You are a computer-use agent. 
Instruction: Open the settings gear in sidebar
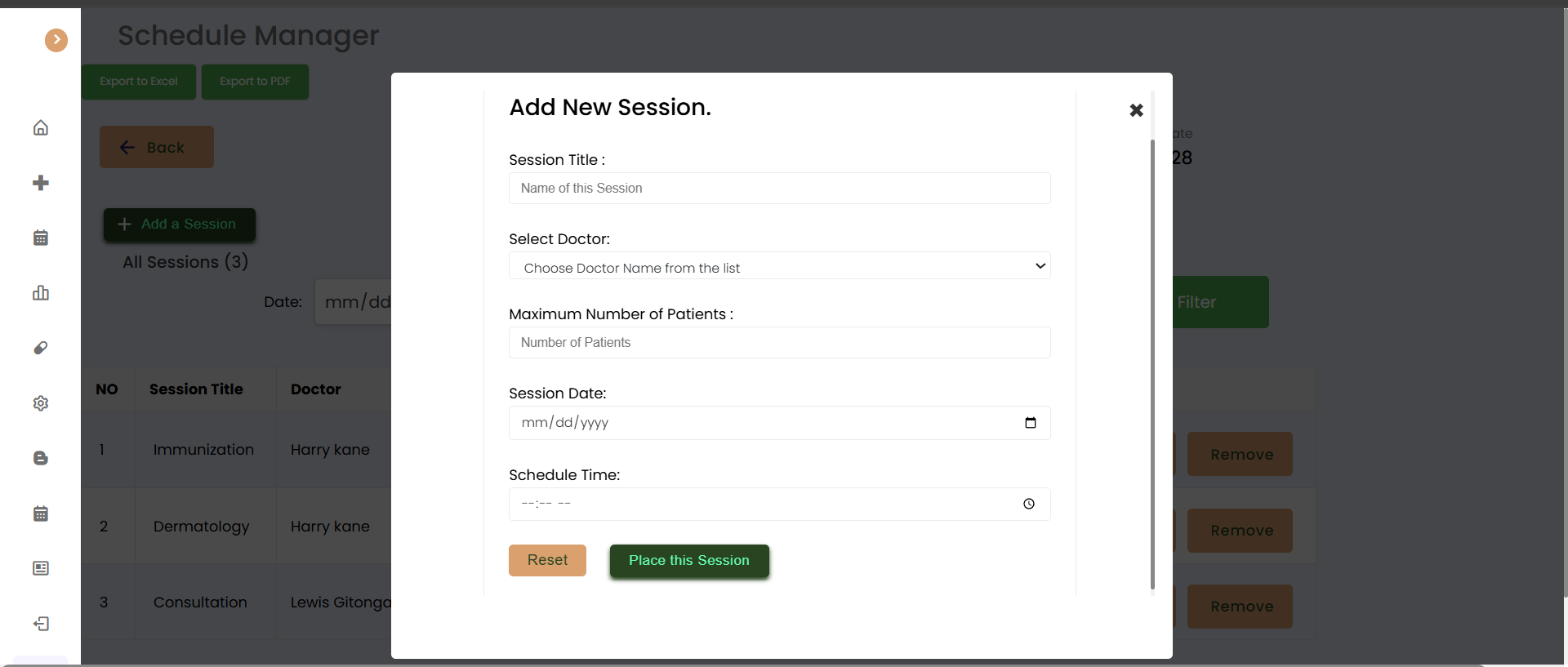click(x=41, y=403)
